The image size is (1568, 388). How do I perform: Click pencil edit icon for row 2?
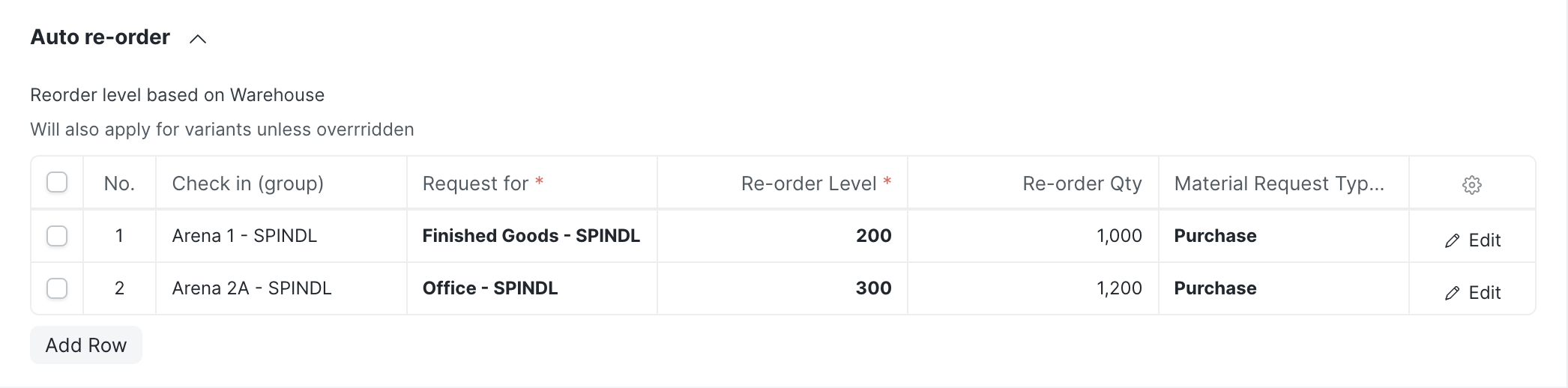click(1452, 293)
